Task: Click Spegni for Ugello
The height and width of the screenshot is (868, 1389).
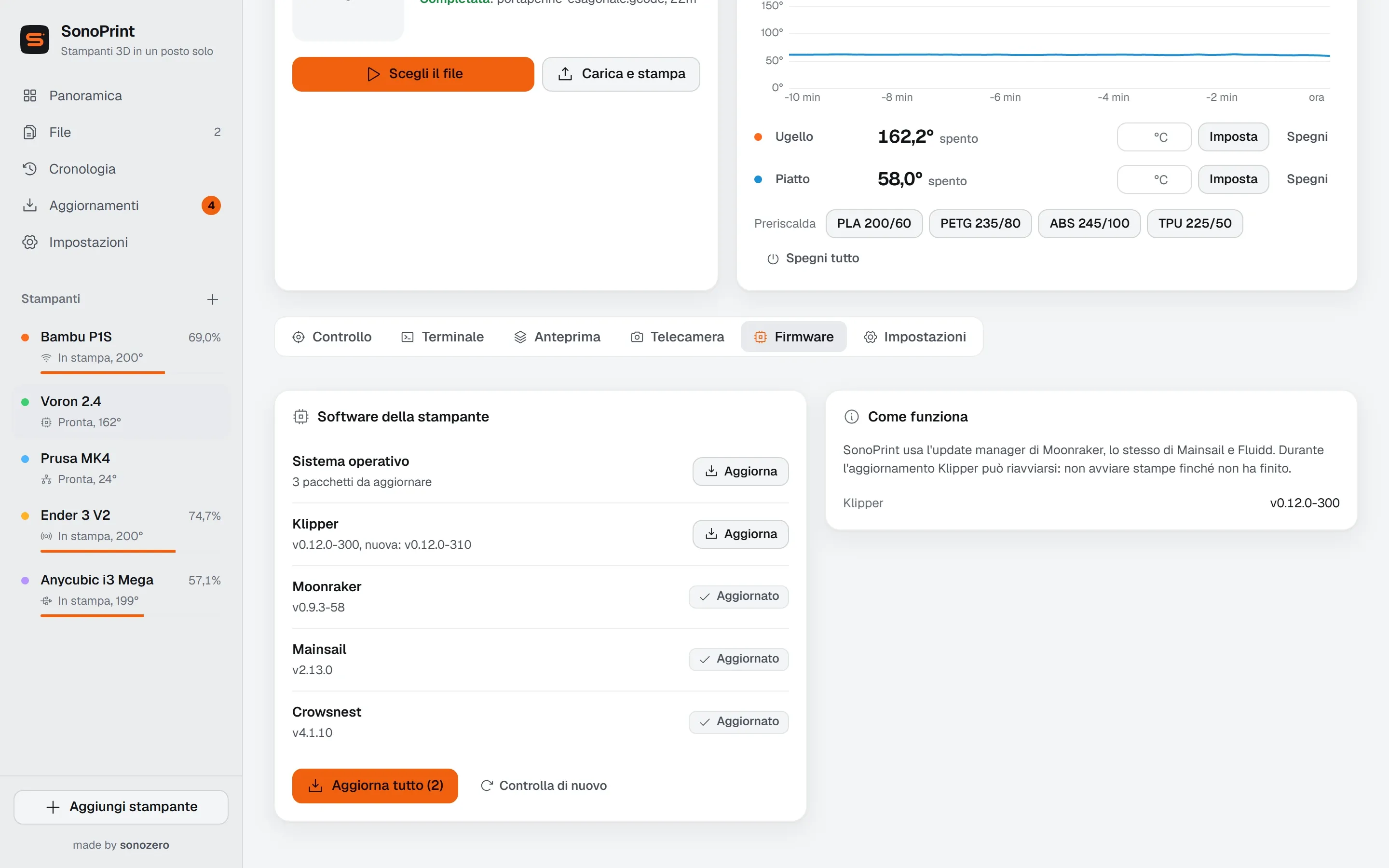Action: tap(1307, 136)
